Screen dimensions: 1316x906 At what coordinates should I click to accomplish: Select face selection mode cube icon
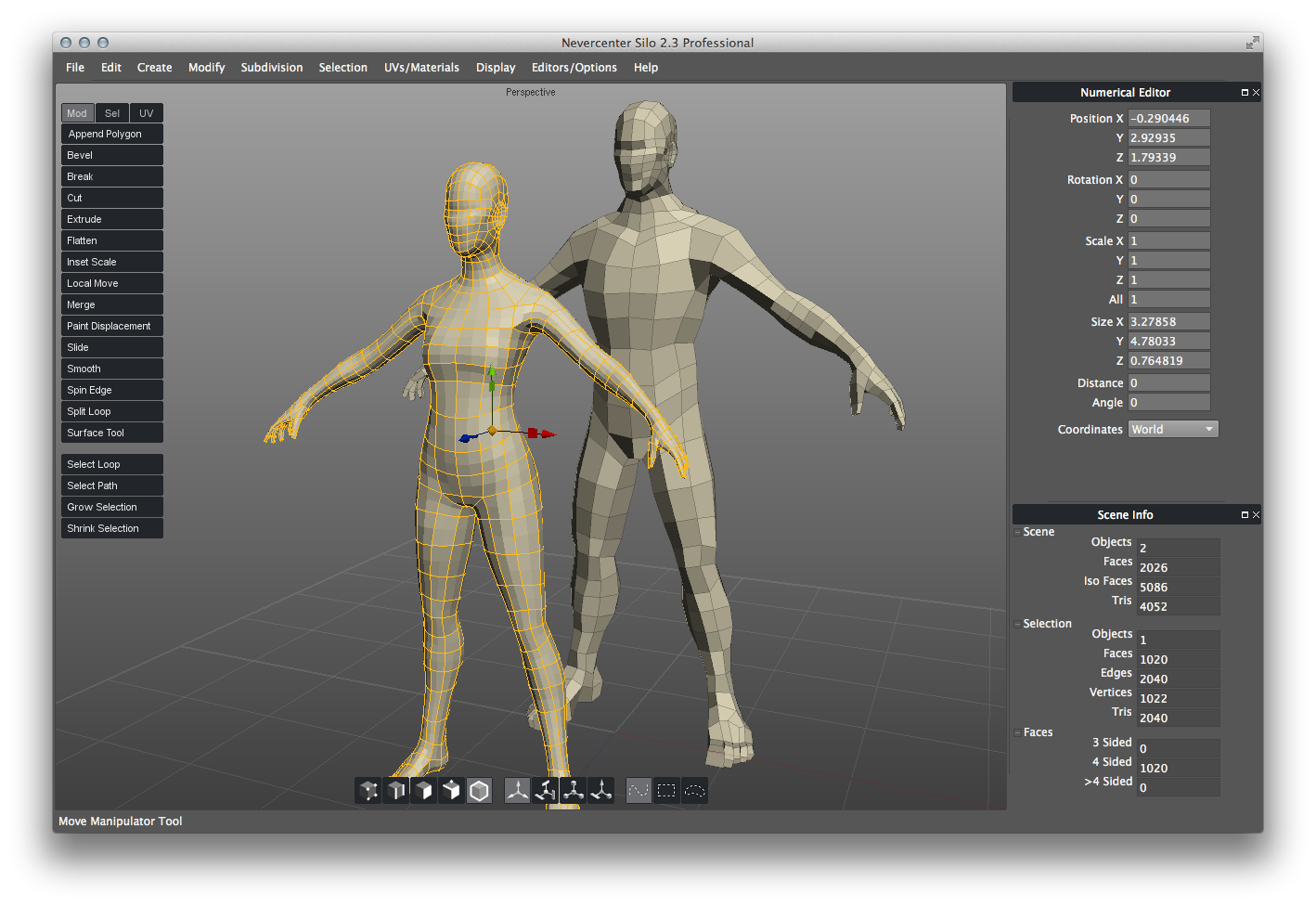pyautogui.click(x=424, y=791)
